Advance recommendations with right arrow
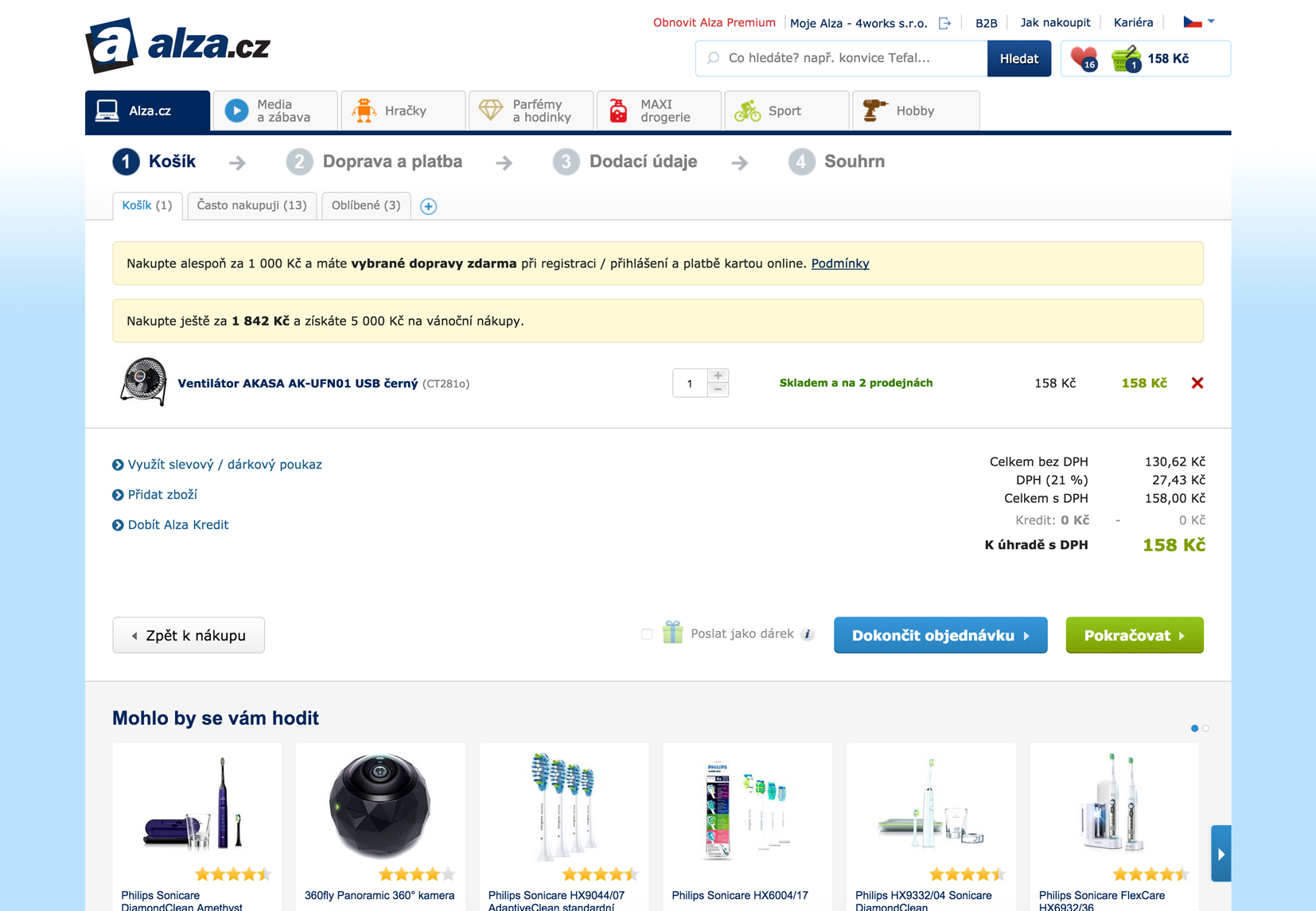Image resolution: width=1316 pixels, height=911 pixels. click(1221, 854)
